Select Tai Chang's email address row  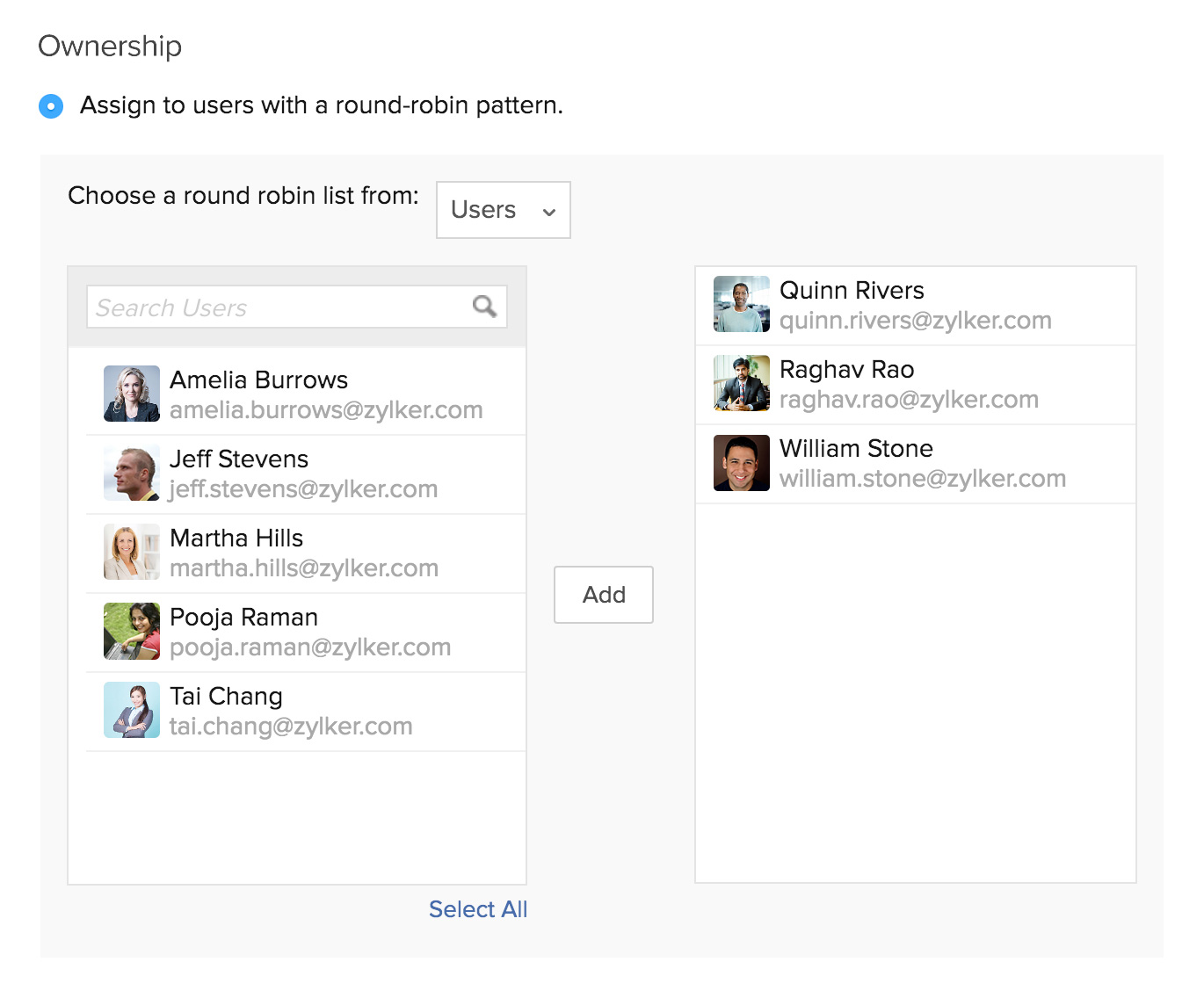tap(291, 727)
